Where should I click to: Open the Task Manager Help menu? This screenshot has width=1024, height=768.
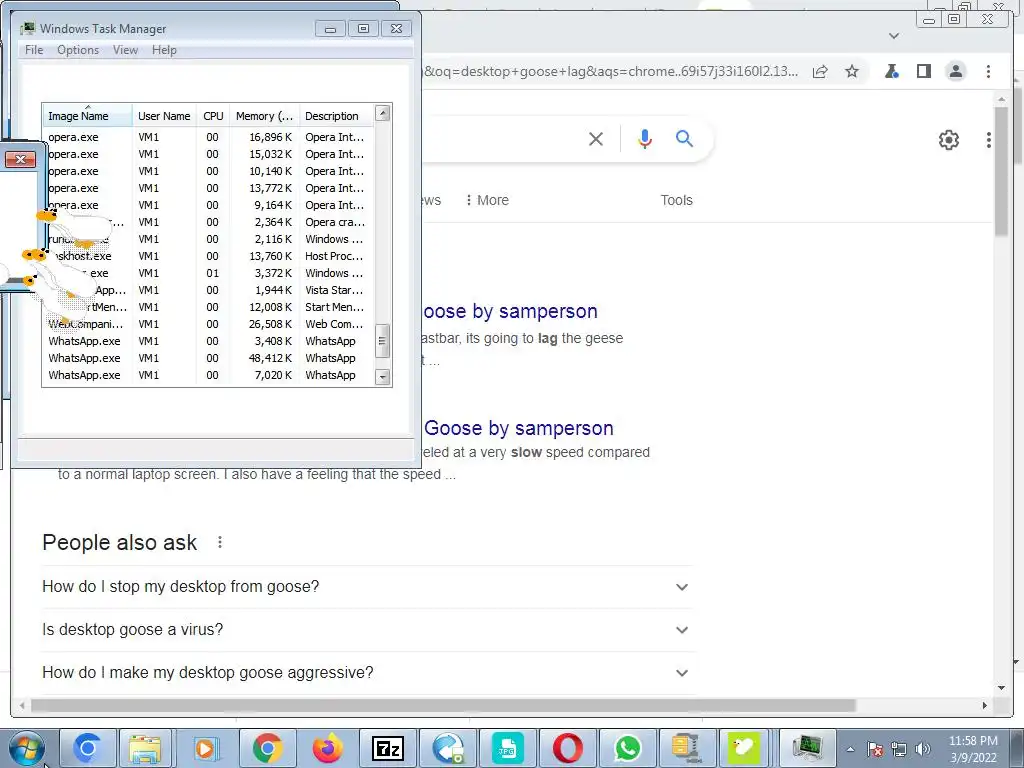tap(164, 50)
